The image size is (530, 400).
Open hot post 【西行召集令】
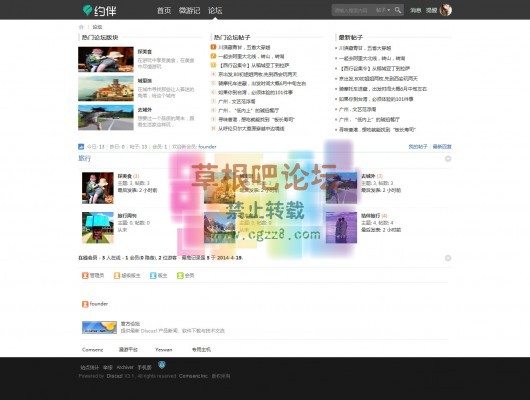254,65
